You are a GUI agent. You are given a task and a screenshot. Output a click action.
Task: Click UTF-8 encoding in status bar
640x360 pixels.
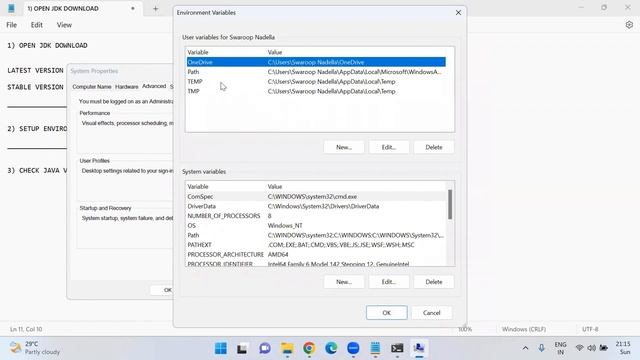click(x=590, y=329)
